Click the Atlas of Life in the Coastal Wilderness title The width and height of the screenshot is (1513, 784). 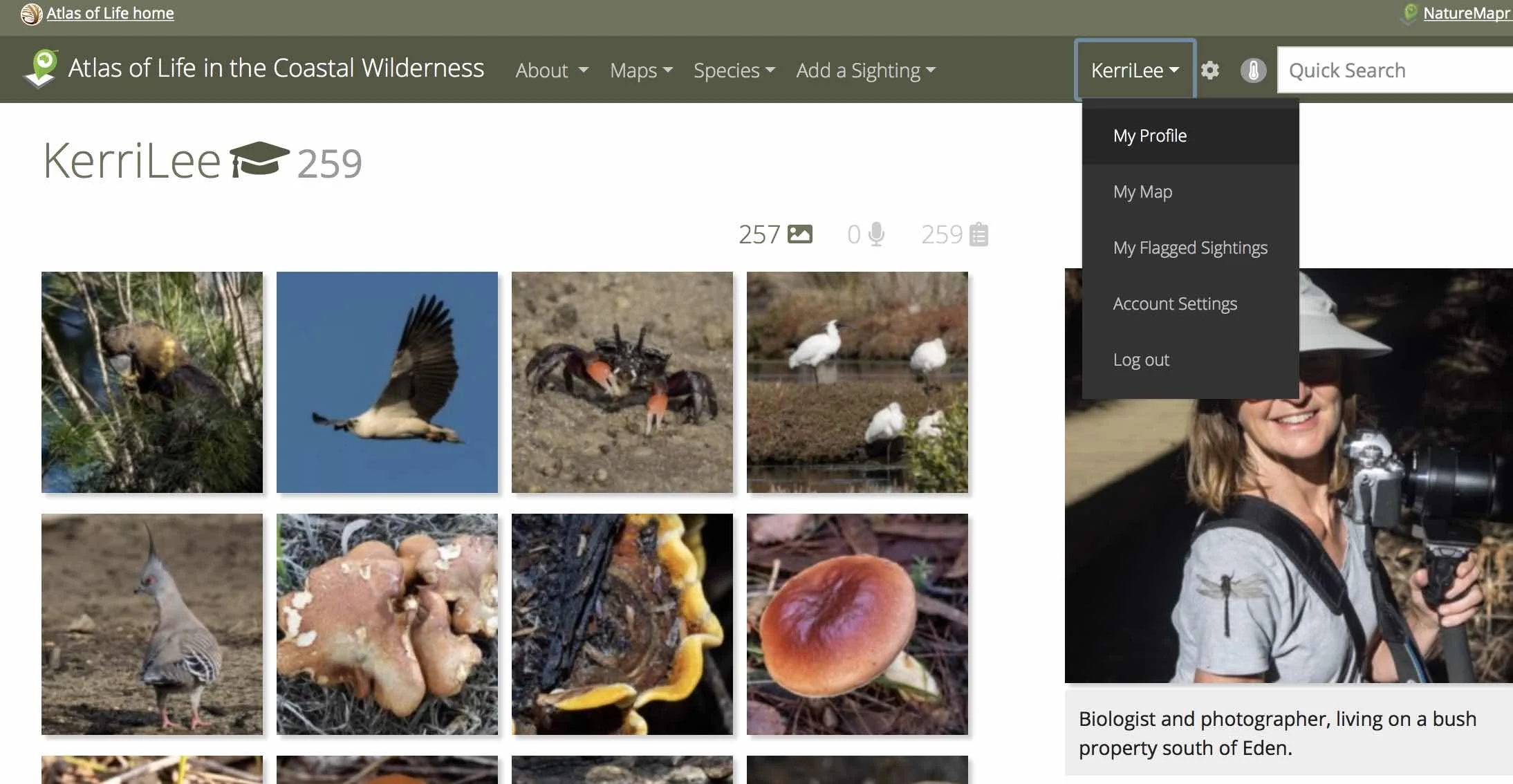[276, 68]
